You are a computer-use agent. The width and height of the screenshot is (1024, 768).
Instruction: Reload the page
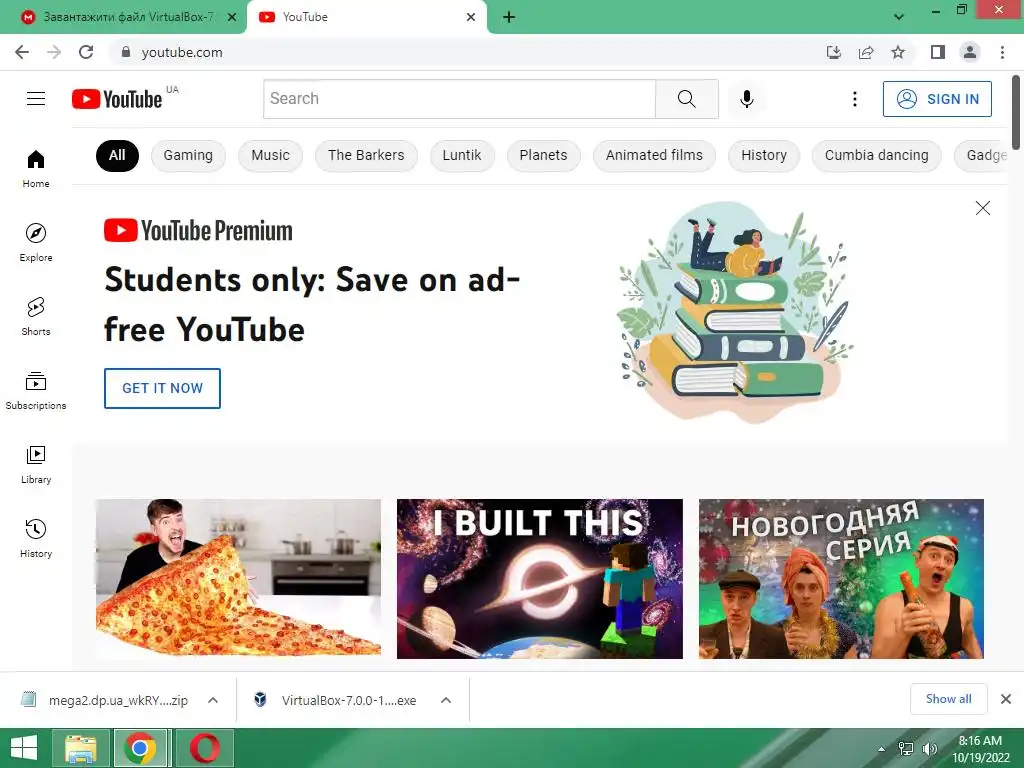pyautogui.click(x=86, y=52)
